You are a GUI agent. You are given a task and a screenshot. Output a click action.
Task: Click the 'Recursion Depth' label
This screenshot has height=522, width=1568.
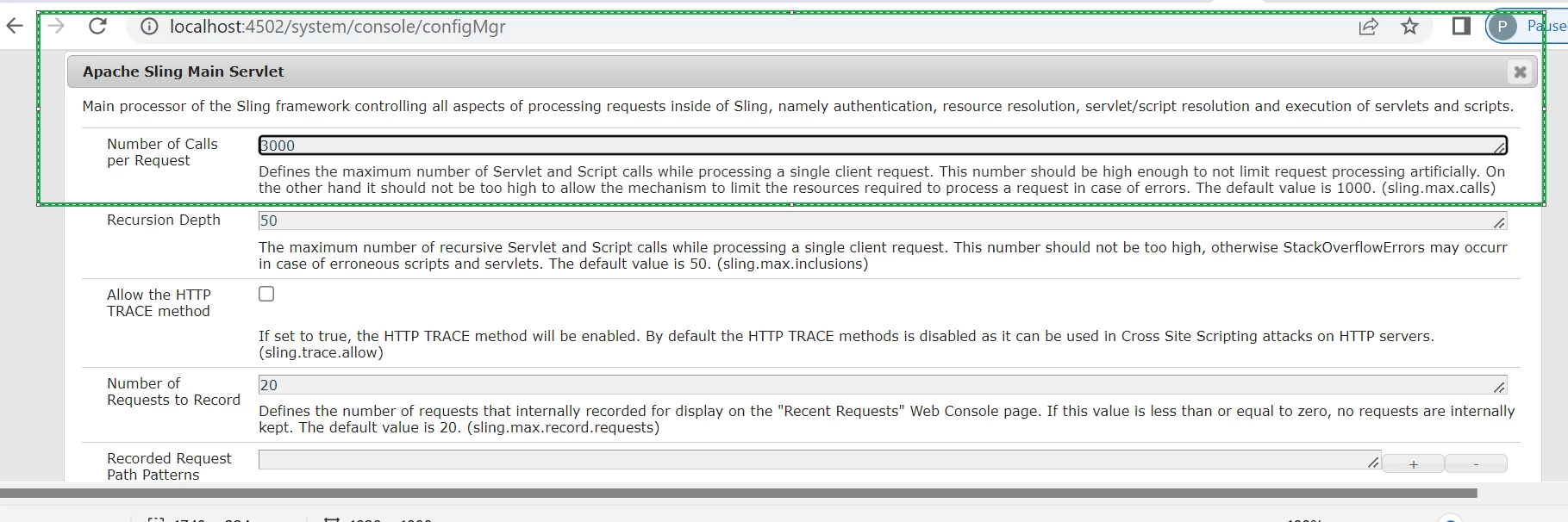164,220
